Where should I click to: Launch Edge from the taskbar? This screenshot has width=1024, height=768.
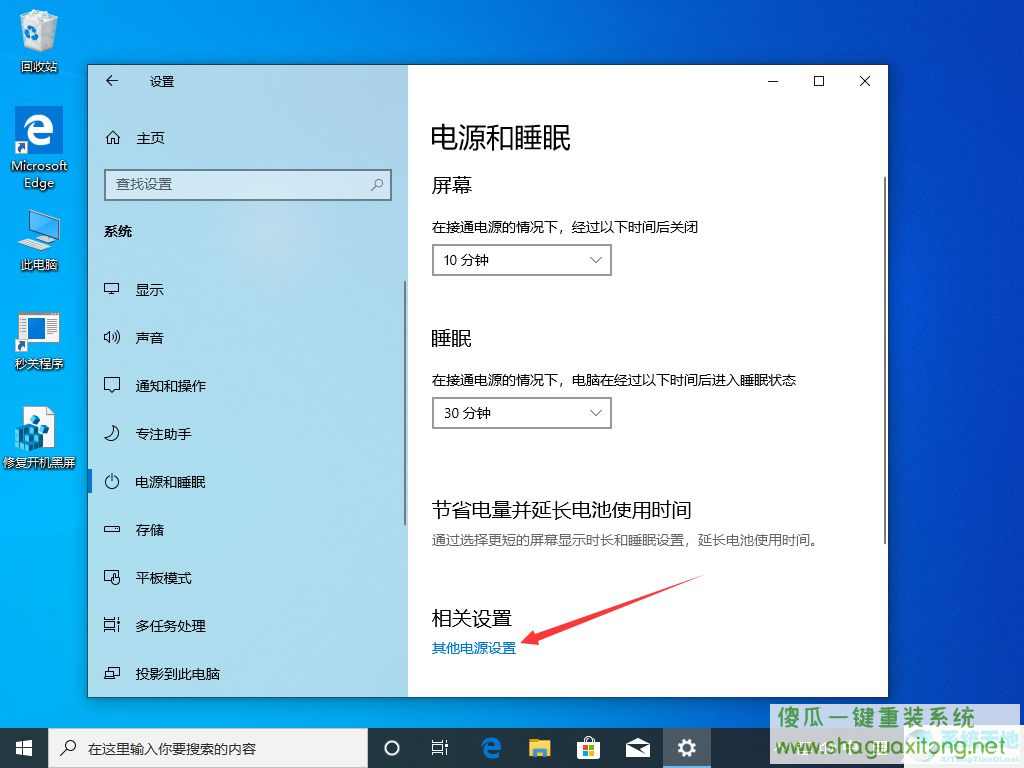490,748
